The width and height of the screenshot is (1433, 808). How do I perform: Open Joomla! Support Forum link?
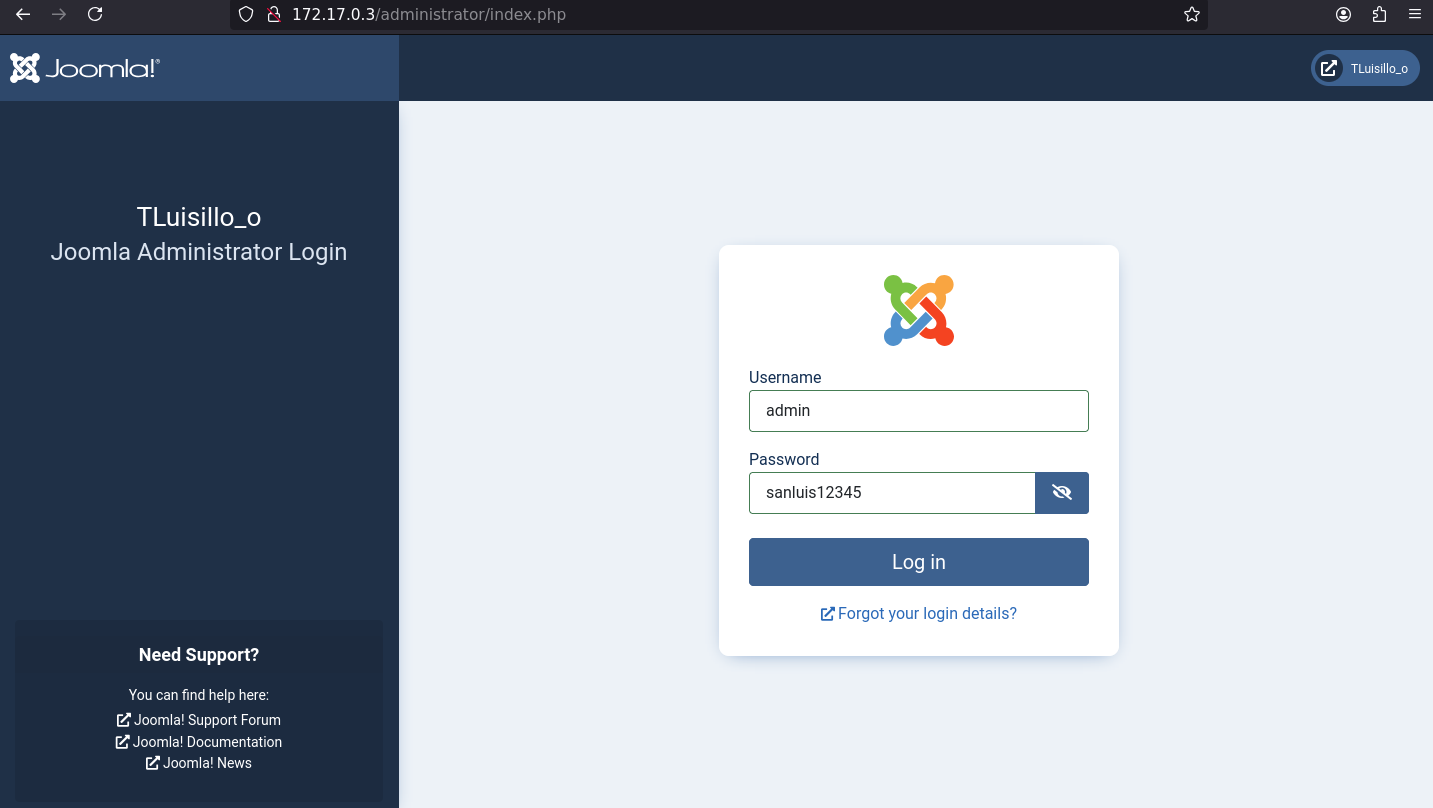(199, 720)
